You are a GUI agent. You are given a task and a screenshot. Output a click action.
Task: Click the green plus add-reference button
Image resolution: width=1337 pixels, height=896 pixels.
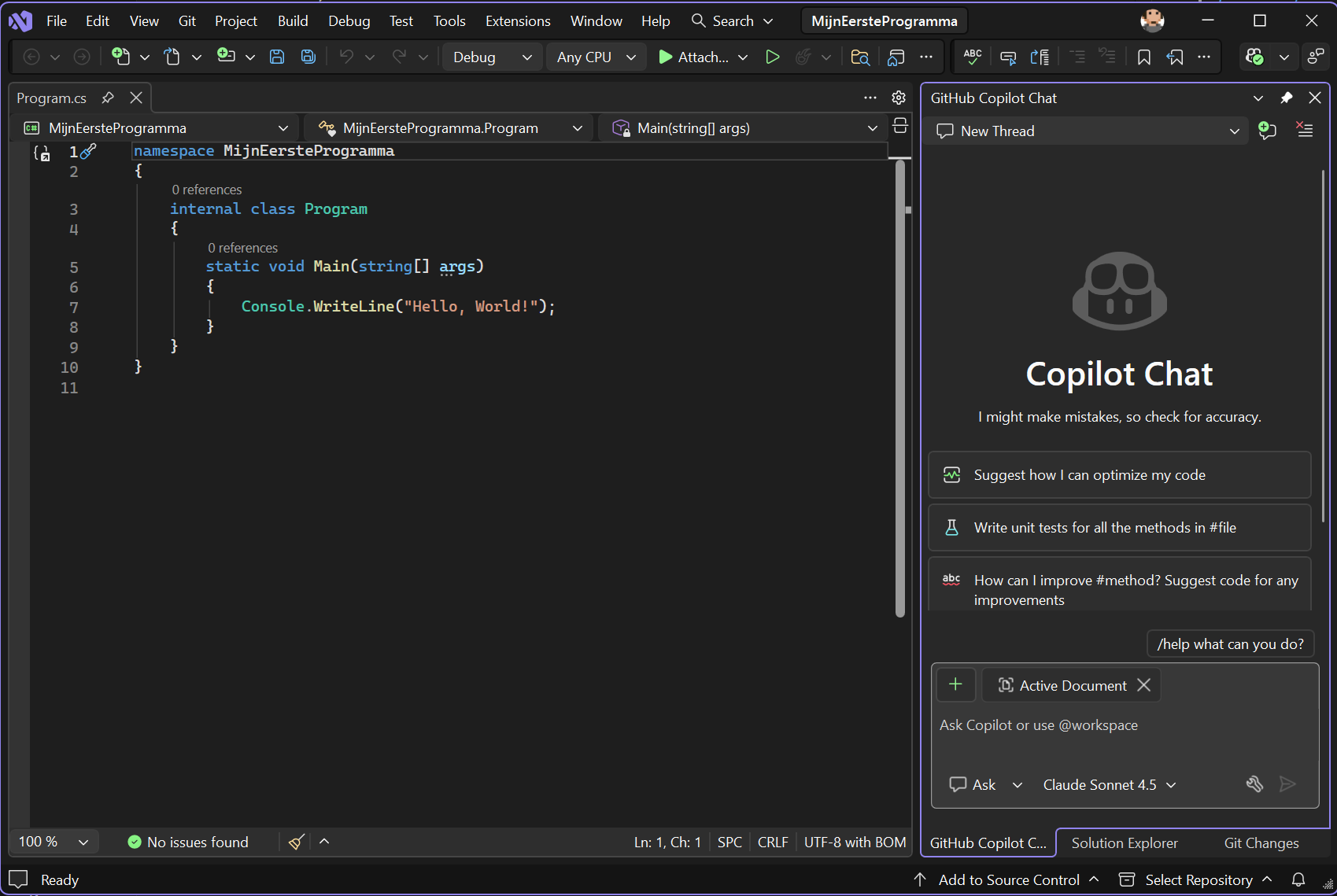[956, 685]
